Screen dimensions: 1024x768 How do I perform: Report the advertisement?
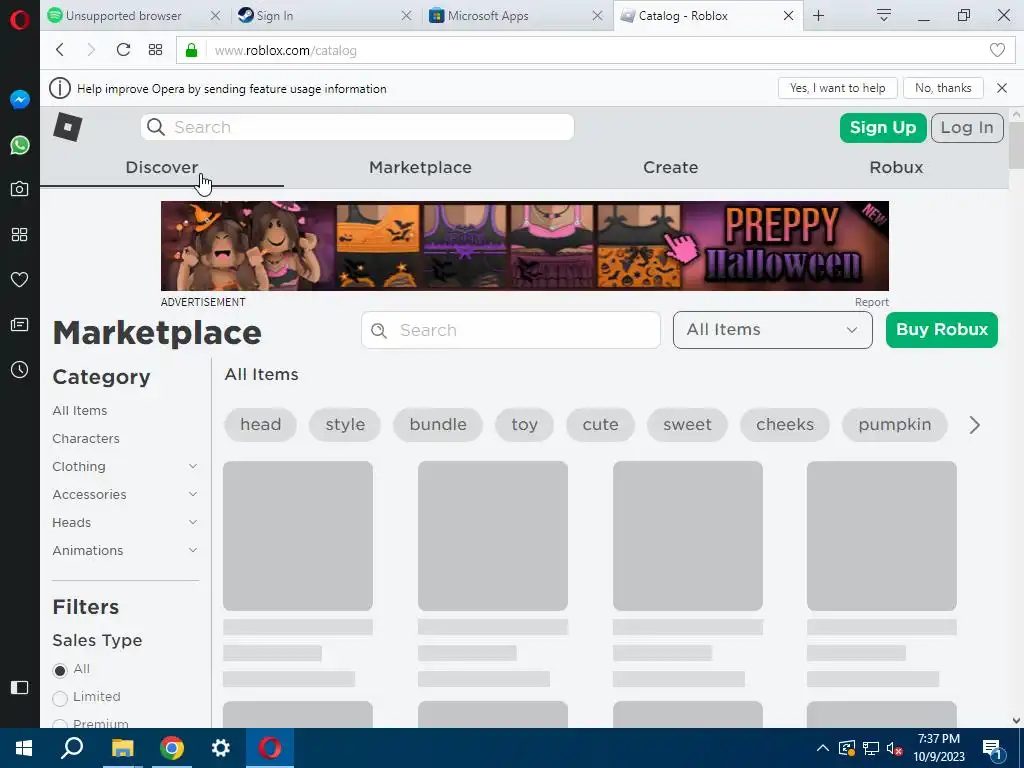(872, 302)
